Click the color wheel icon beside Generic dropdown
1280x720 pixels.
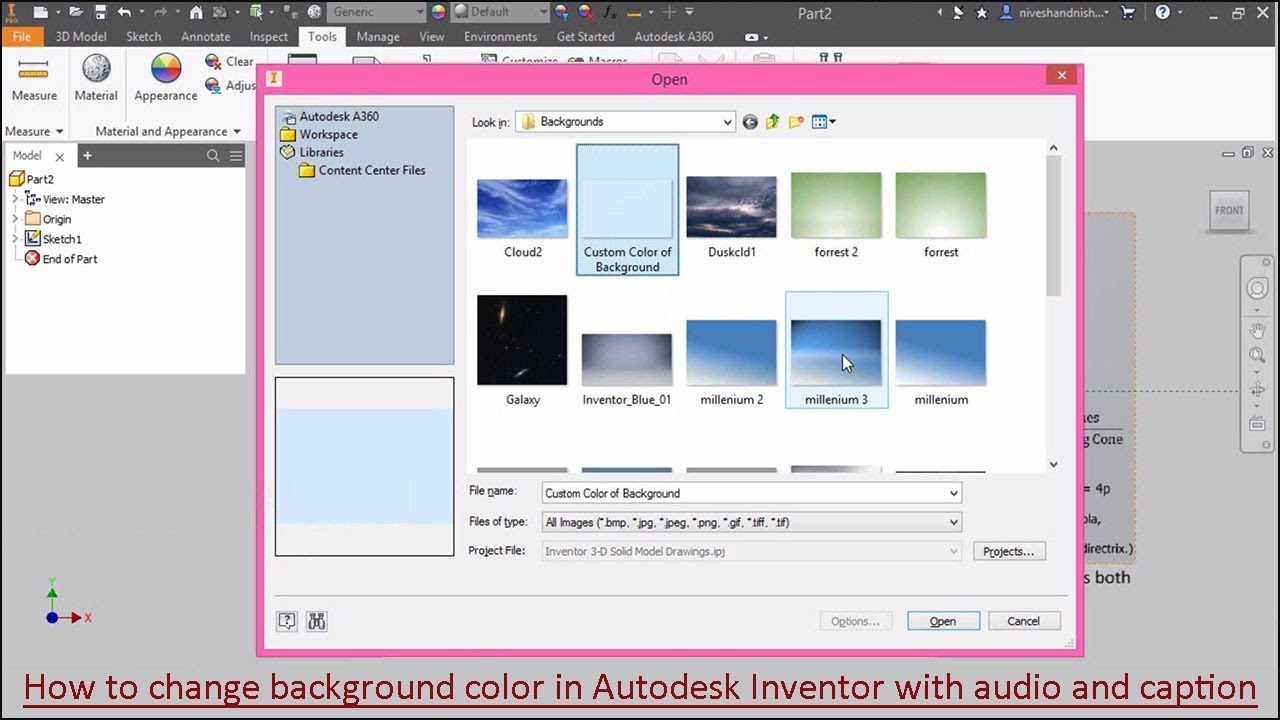pos(438,12)
